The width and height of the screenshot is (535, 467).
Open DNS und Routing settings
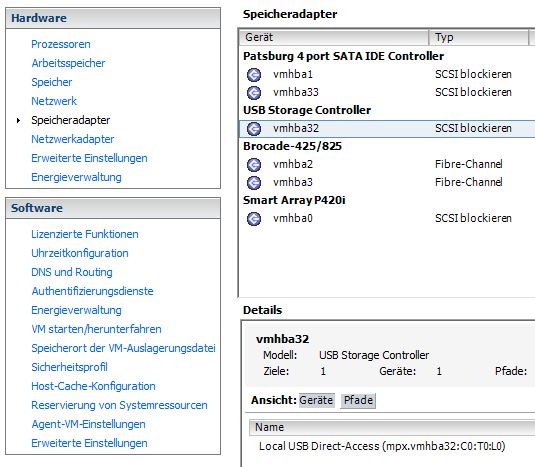click(72, 272)
